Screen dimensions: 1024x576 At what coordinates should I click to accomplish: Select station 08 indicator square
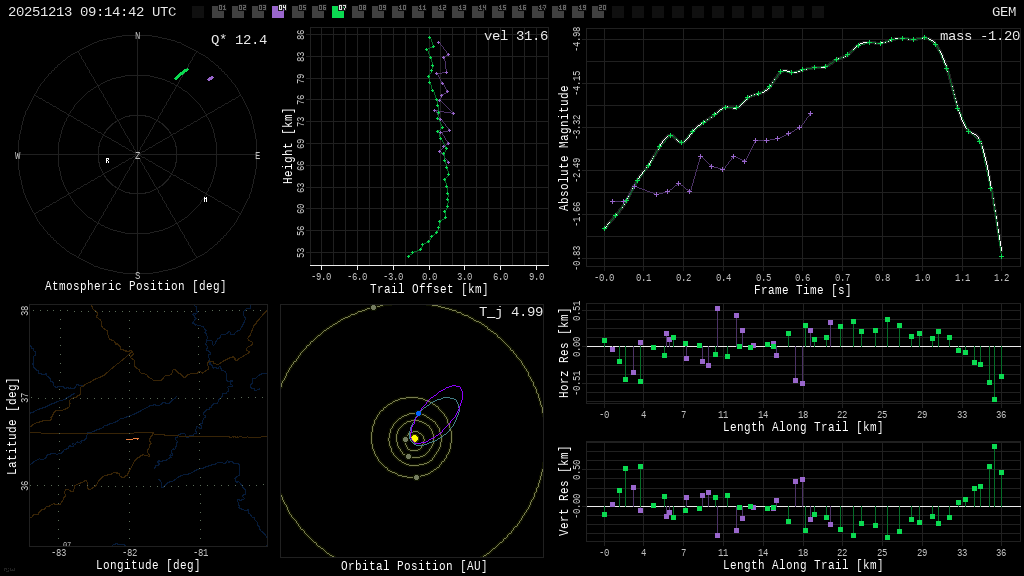(x=358, y=12)
